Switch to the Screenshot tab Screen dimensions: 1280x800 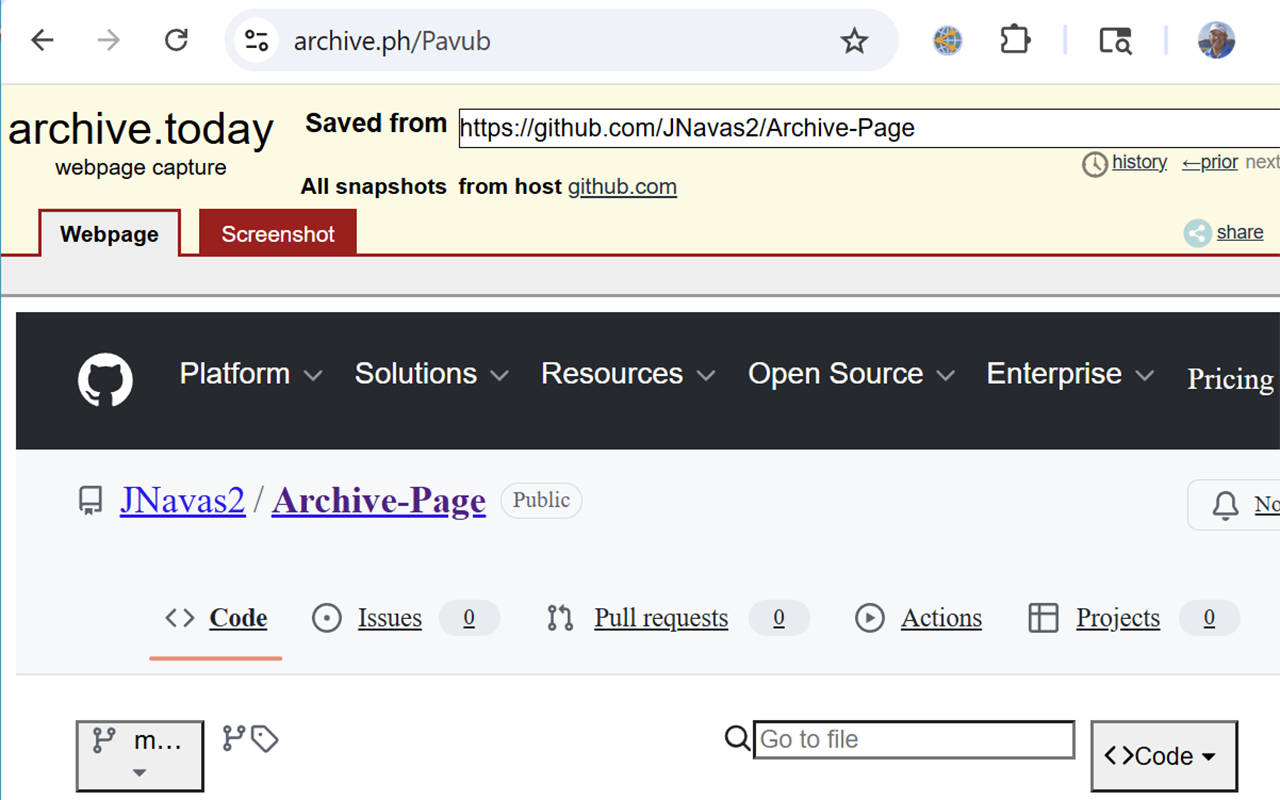click(278, 234)
